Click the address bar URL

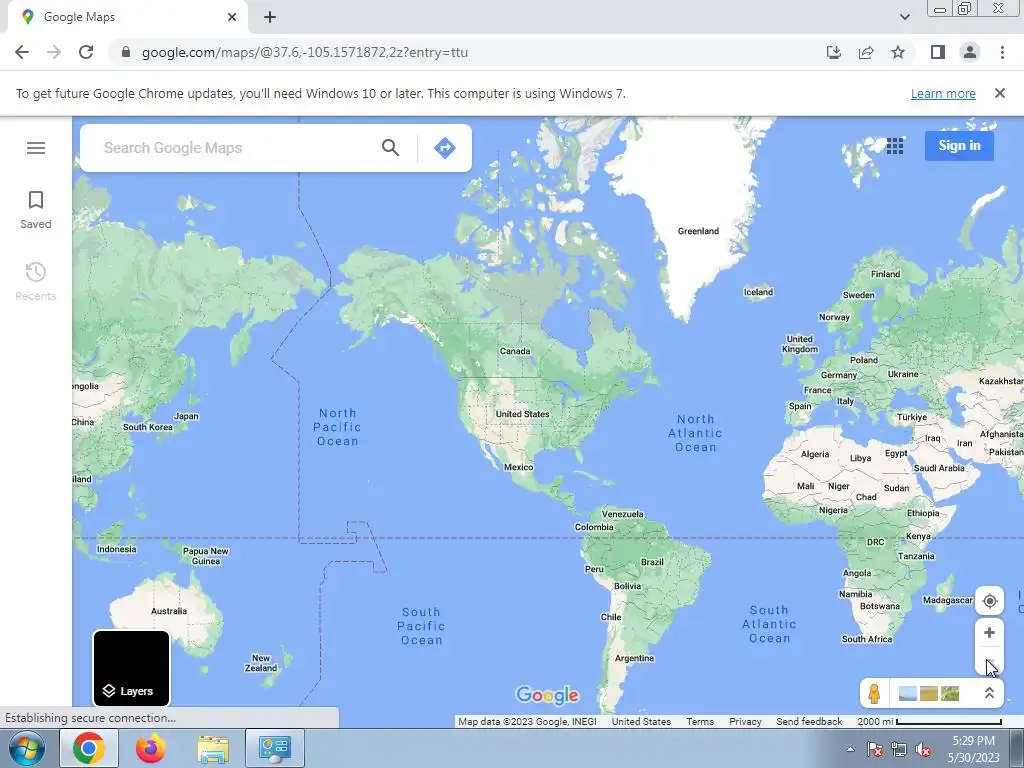[304, 52]
